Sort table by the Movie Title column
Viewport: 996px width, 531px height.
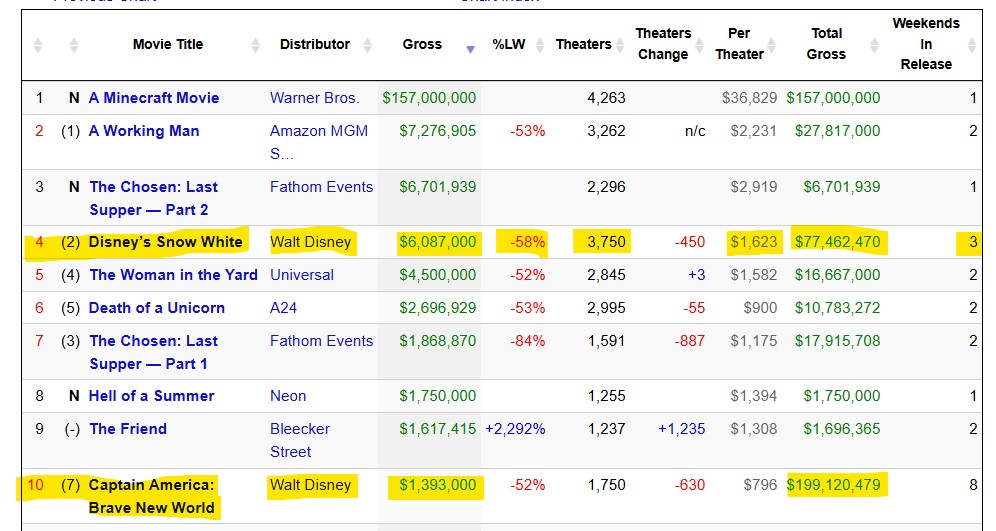click(x=168, y=44)
